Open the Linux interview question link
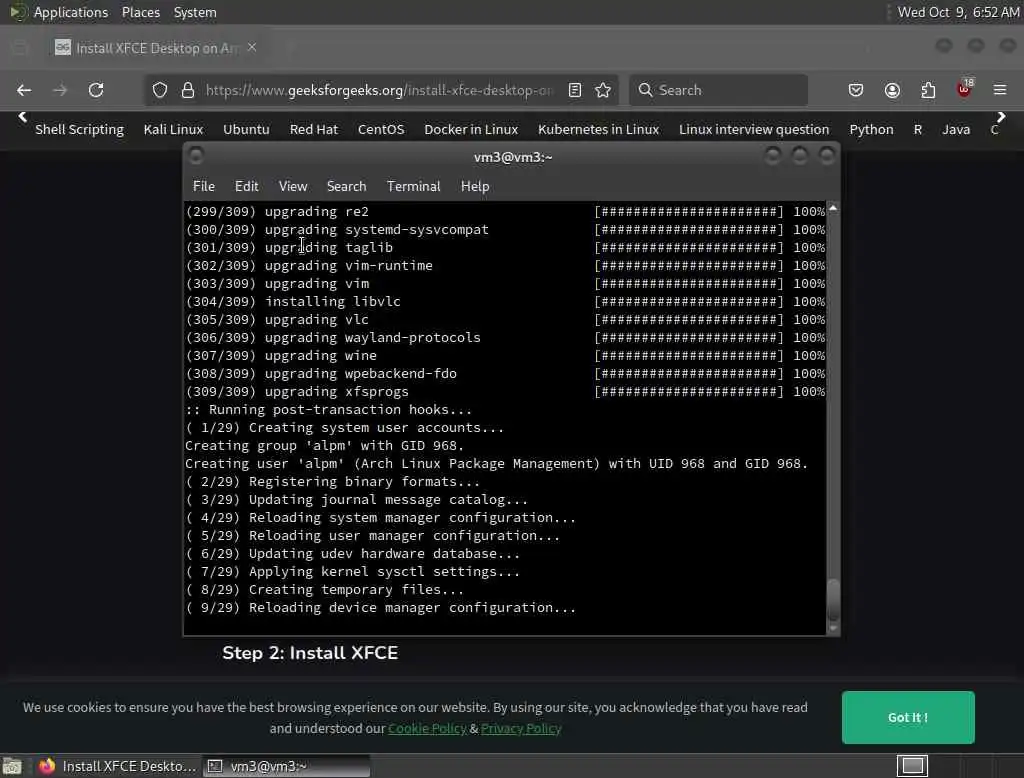 pos(754,129)
